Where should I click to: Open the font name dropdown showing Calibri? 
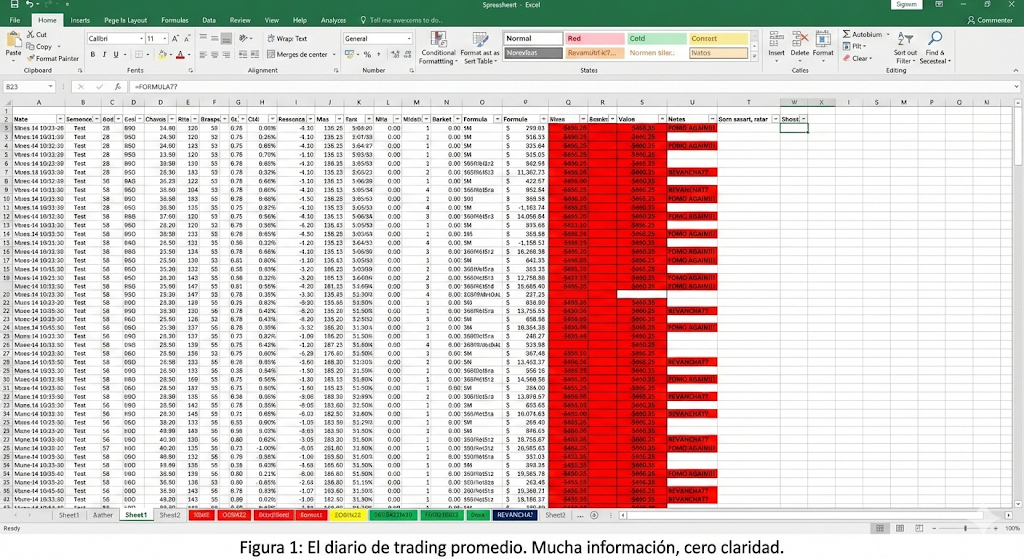(113, 39)
